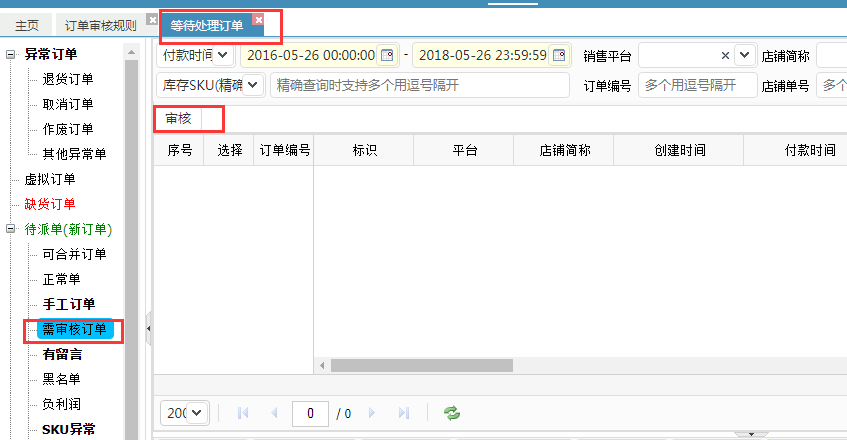Open calendar picker for the end date
This screenshot has height=440, width=847.
(x=559, y=55)
